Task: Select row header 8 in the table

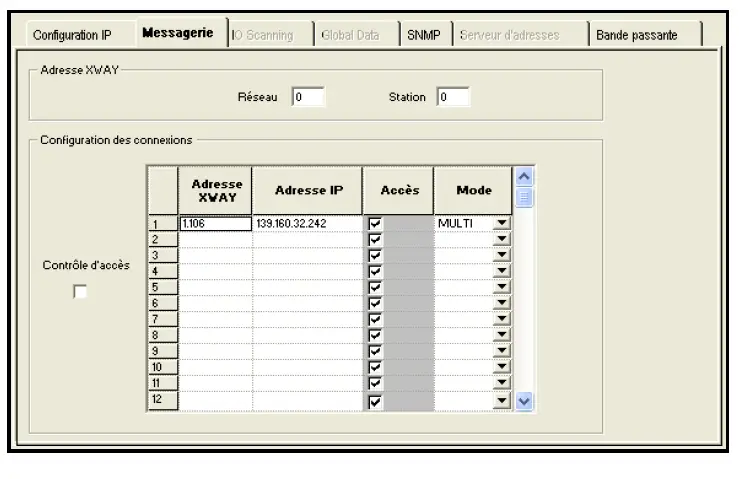Action: (163, 335)
